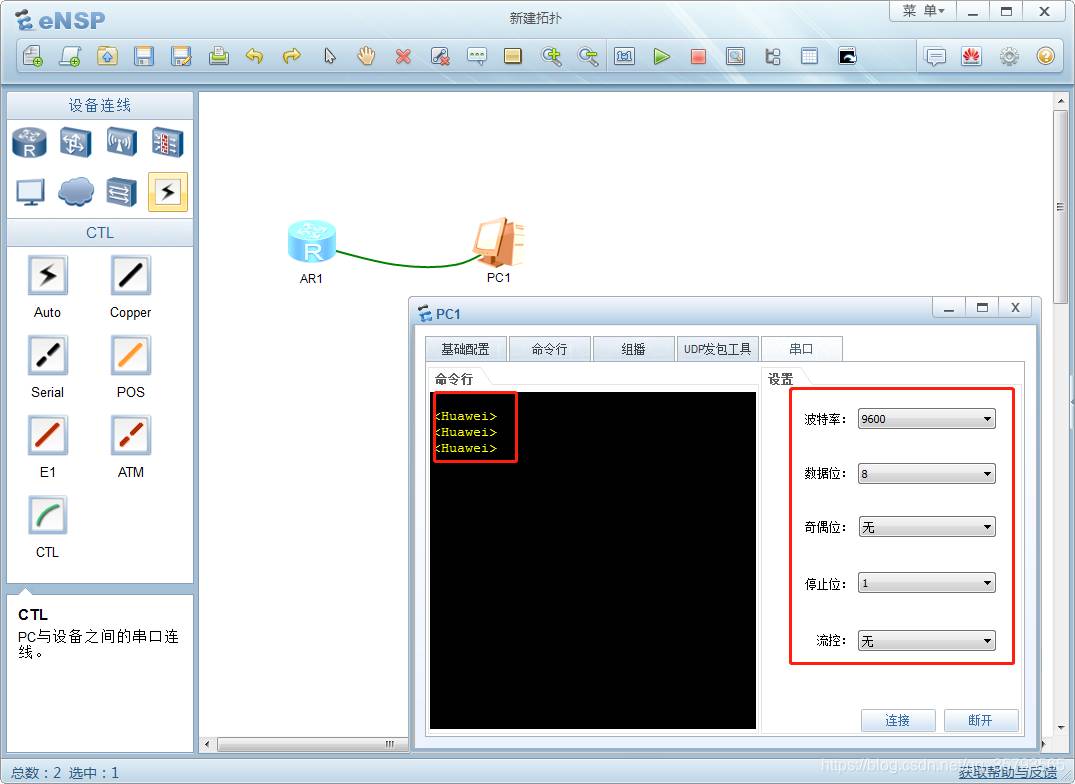The image size is (1075, 784).
Task: Open the 基础配置 tab in PC1
Action: pos(466,349)
